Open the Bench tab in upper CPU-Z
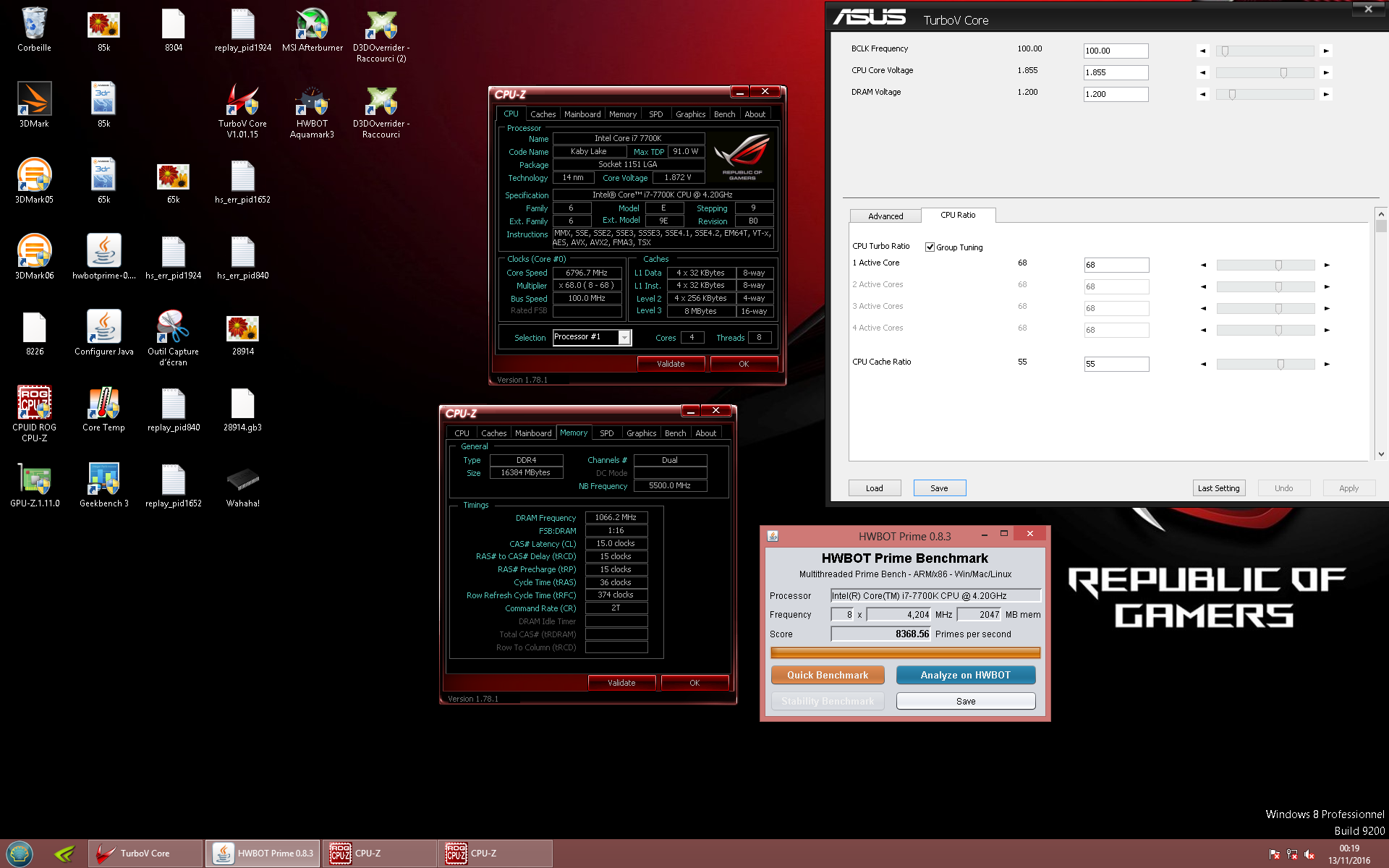 [724, 114]
